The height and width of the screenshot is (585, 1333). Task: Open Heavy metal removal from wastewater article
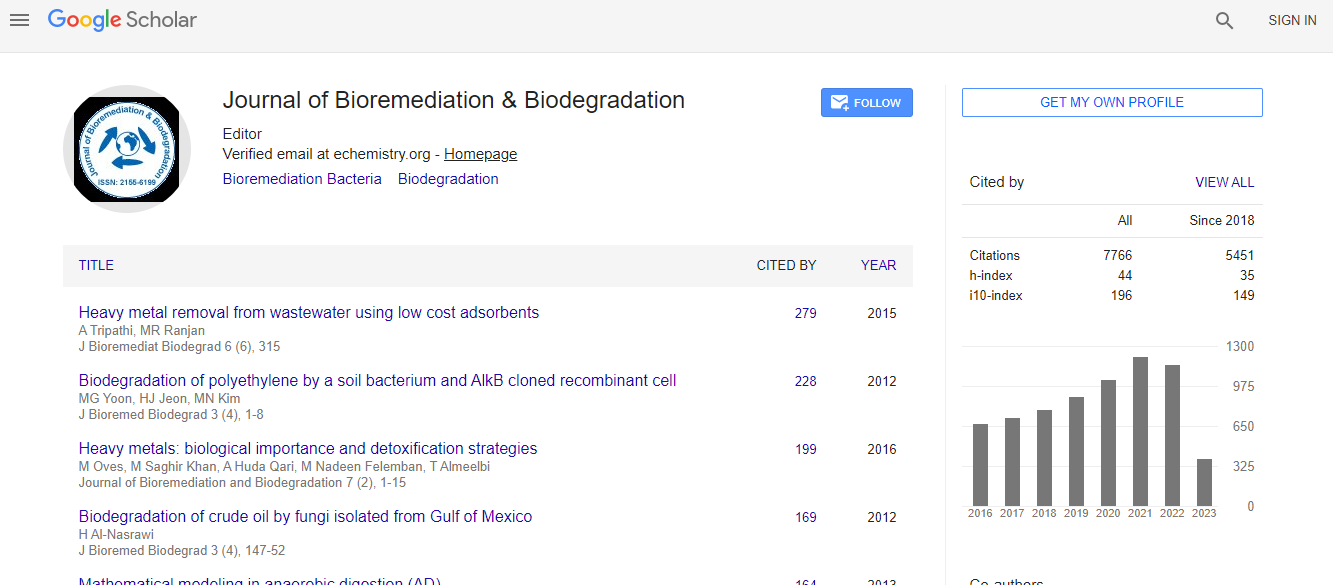(308, 313)
